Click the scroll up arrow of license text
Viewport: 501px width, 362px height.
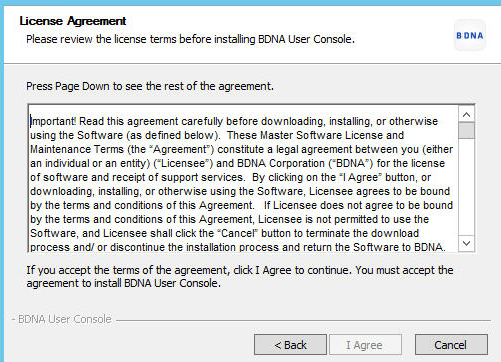[x=466, y=115]
